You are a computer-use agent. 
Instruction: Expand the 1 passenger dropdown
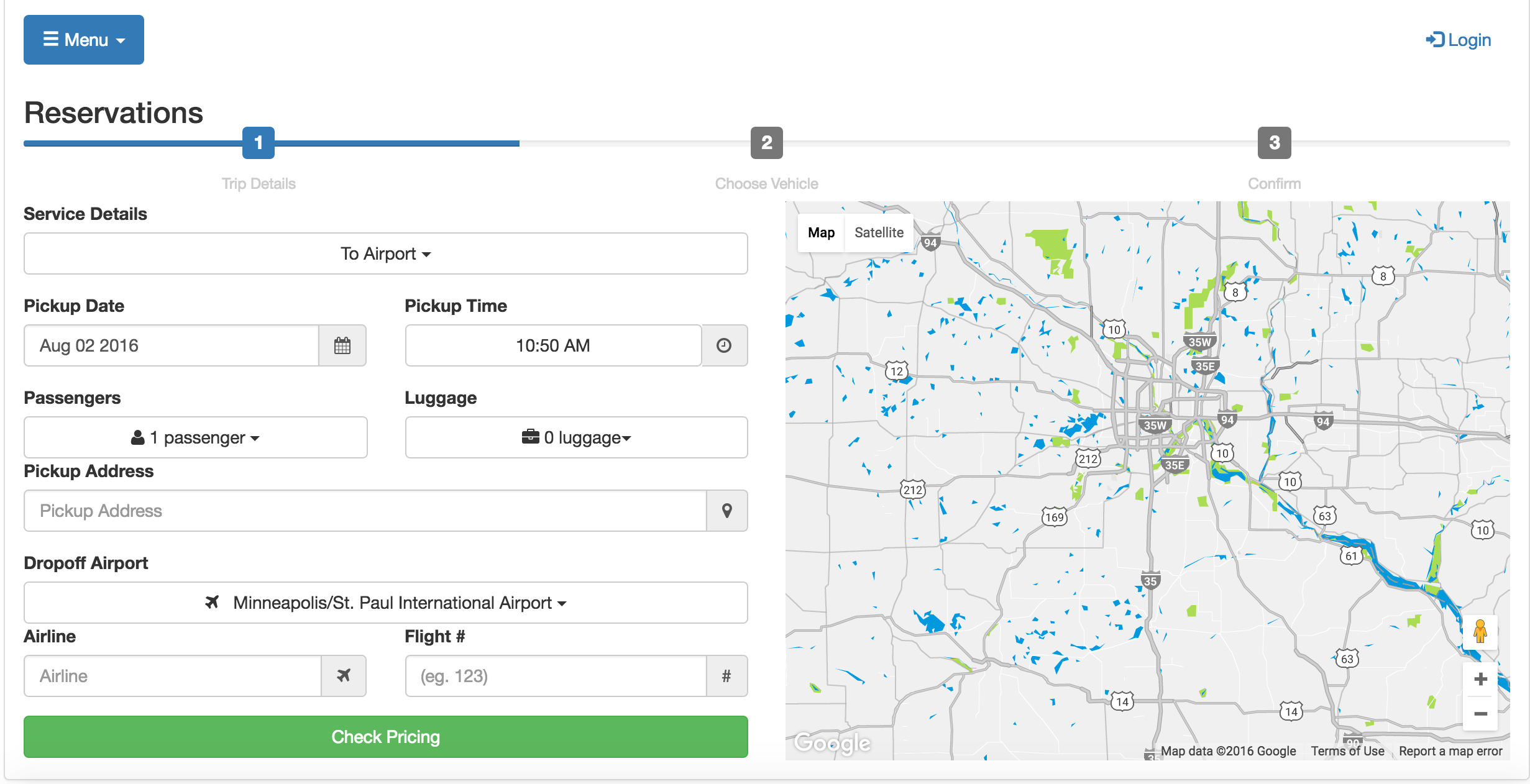click(x=195, y=437)
